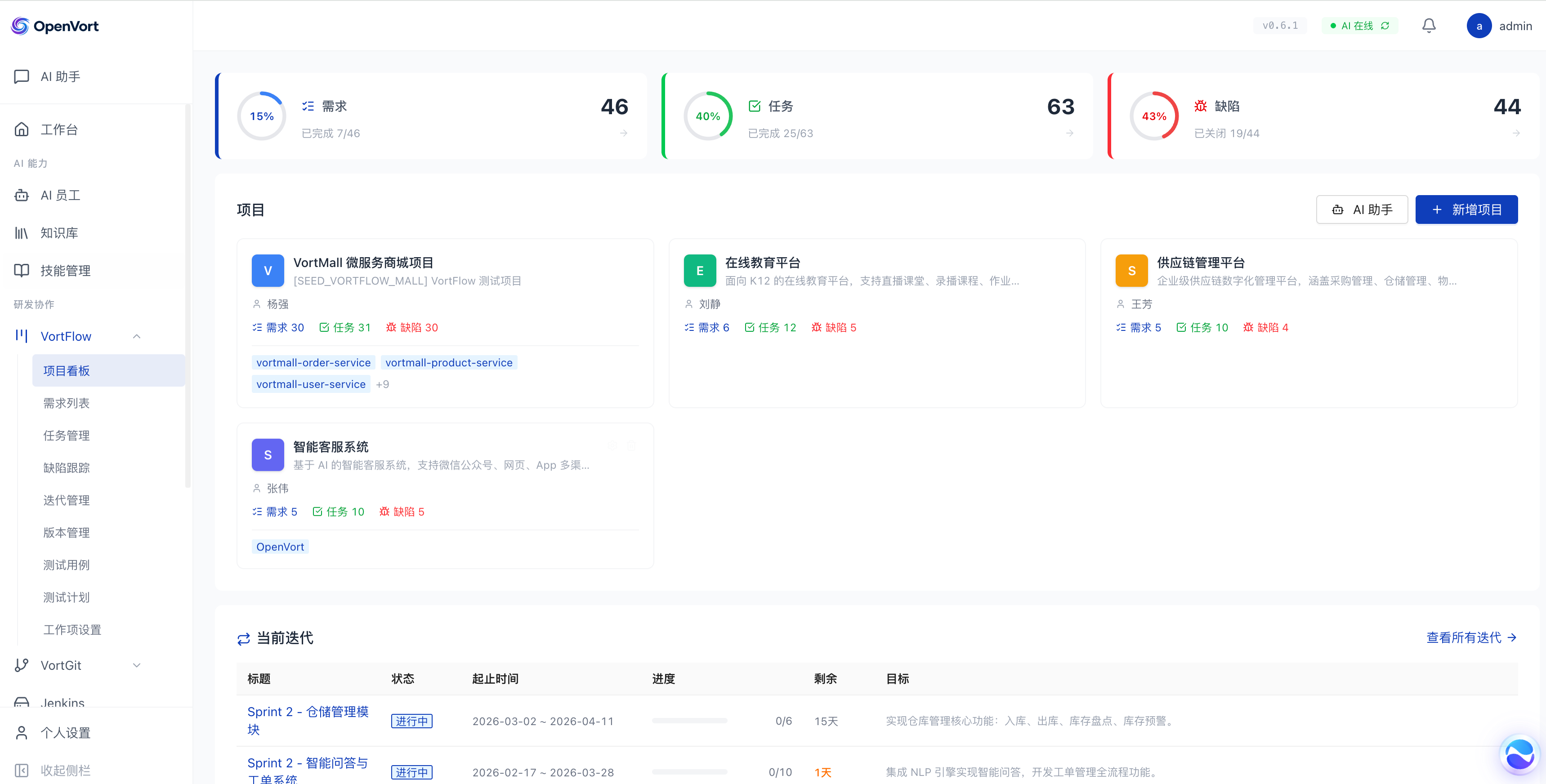The height and width of the screenshot is (784, 1546).
Task: Click the 40% task progress ring
Action: coord(708,116)
